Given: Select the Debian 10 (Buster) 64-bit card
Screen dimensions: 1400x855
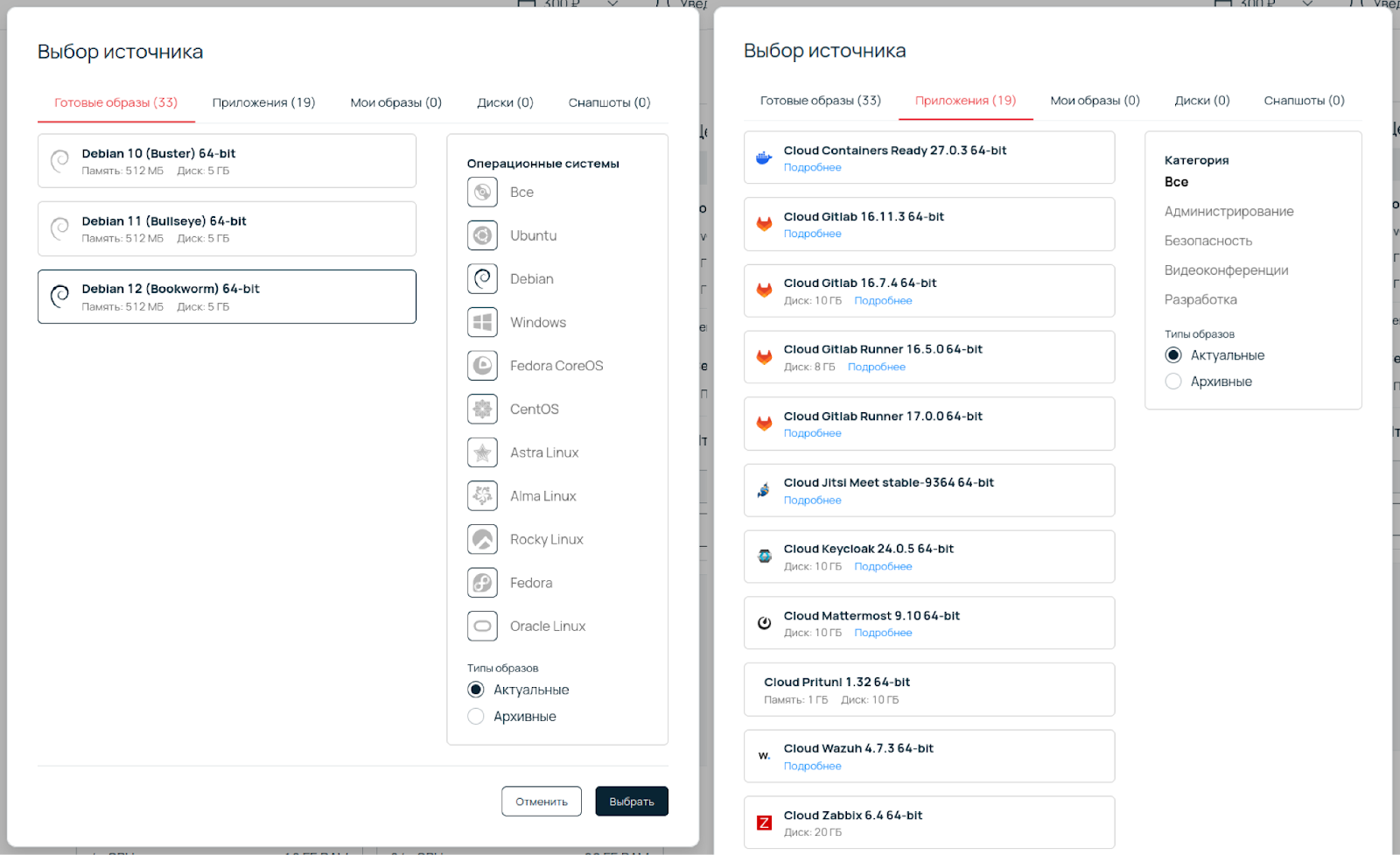Looking at the screenshot, I should coord(227,160).
